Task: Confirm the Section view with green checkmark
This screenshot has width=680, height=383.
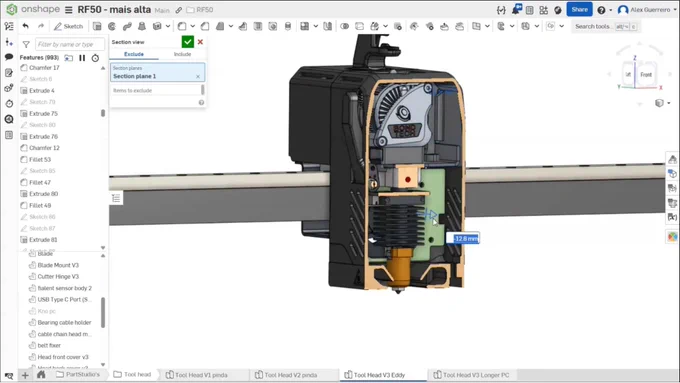Action: (187, 42)
